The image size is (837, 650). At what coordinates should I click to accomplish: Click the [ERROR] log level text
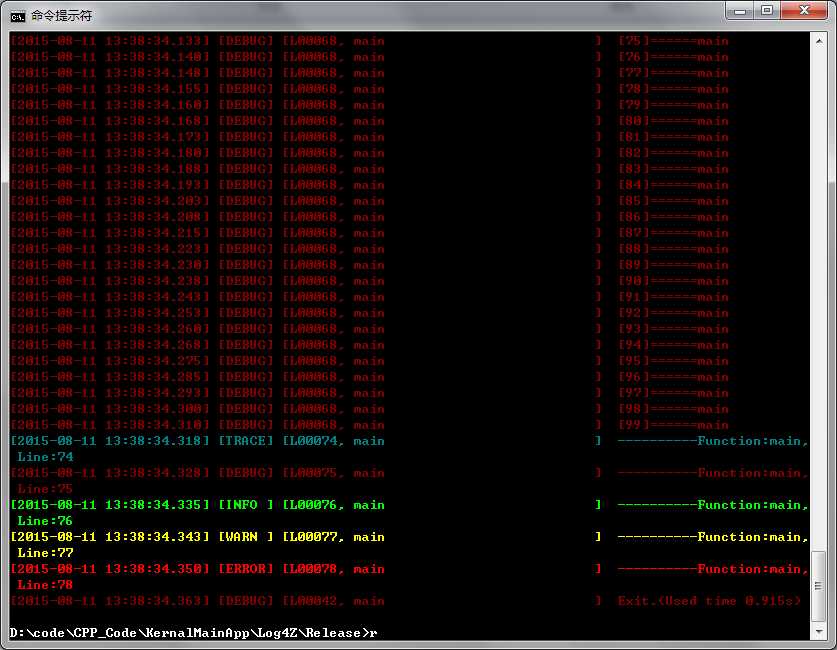click(x=246, y=569)
